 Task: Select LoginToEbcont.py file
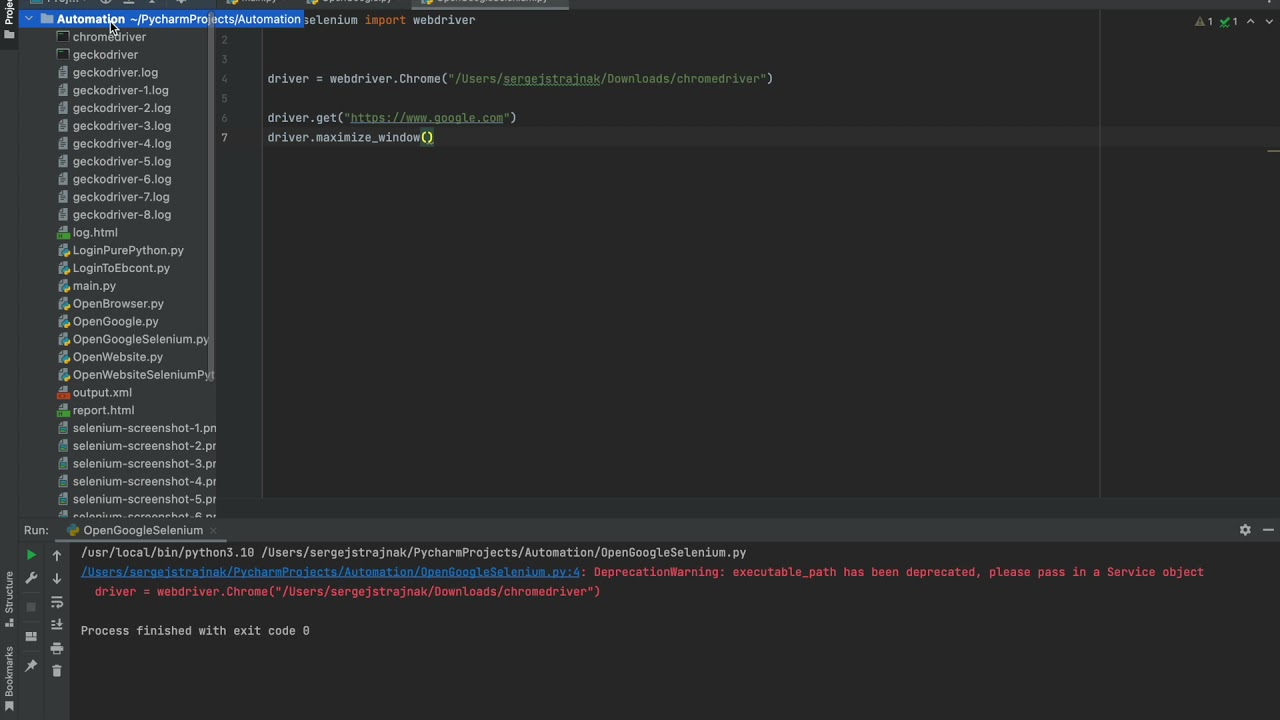point(121,268)
